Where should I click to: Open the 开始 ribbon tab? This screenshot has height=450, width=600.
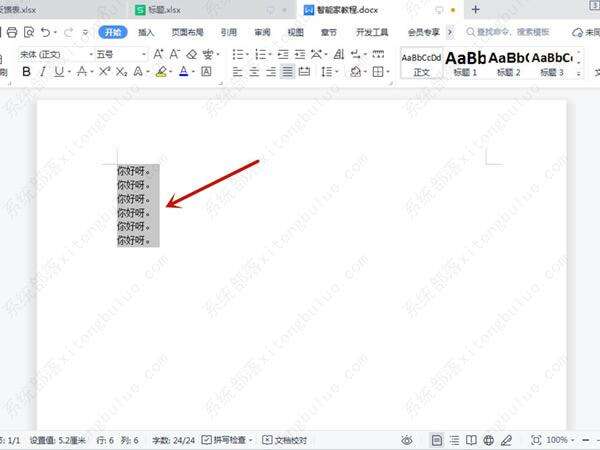pos(113,33)
